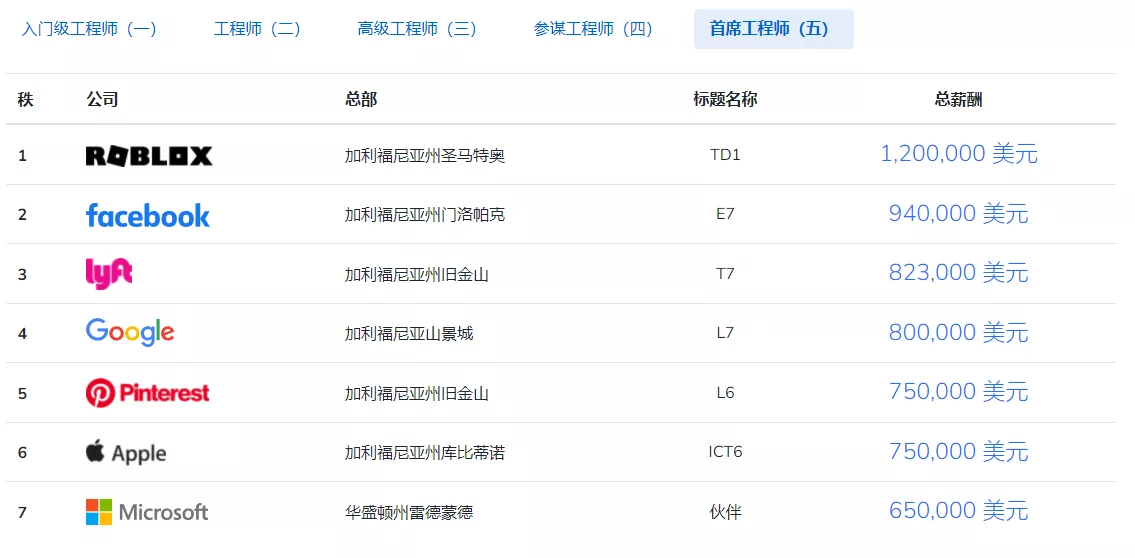Click rank number 3 in Lyft row
The width and height of the screenshot is (1135, 558).
[x=22, y=274]
